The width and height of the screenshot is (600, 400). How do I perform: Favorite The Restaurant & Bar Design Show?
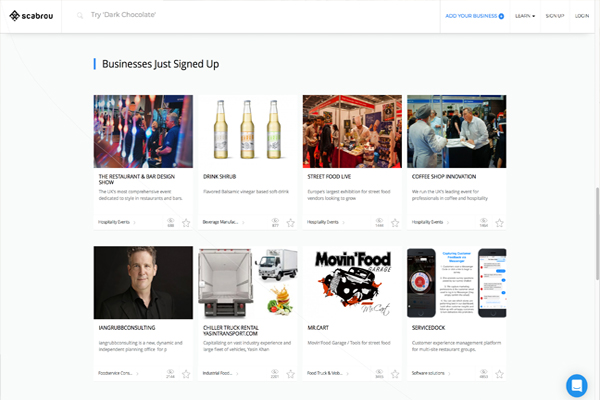186,222
